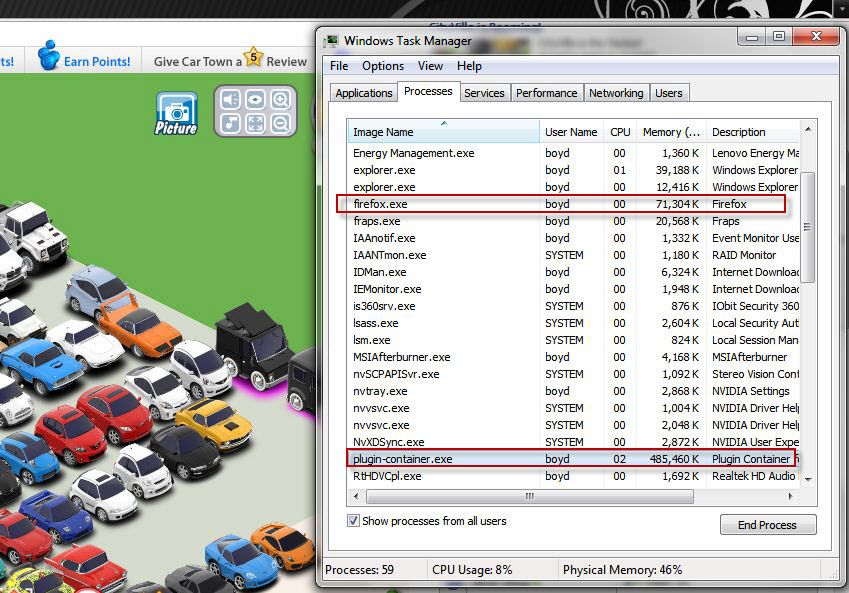
Task: Click the horizontal scroll left arrow
Action: pos(356,496)
